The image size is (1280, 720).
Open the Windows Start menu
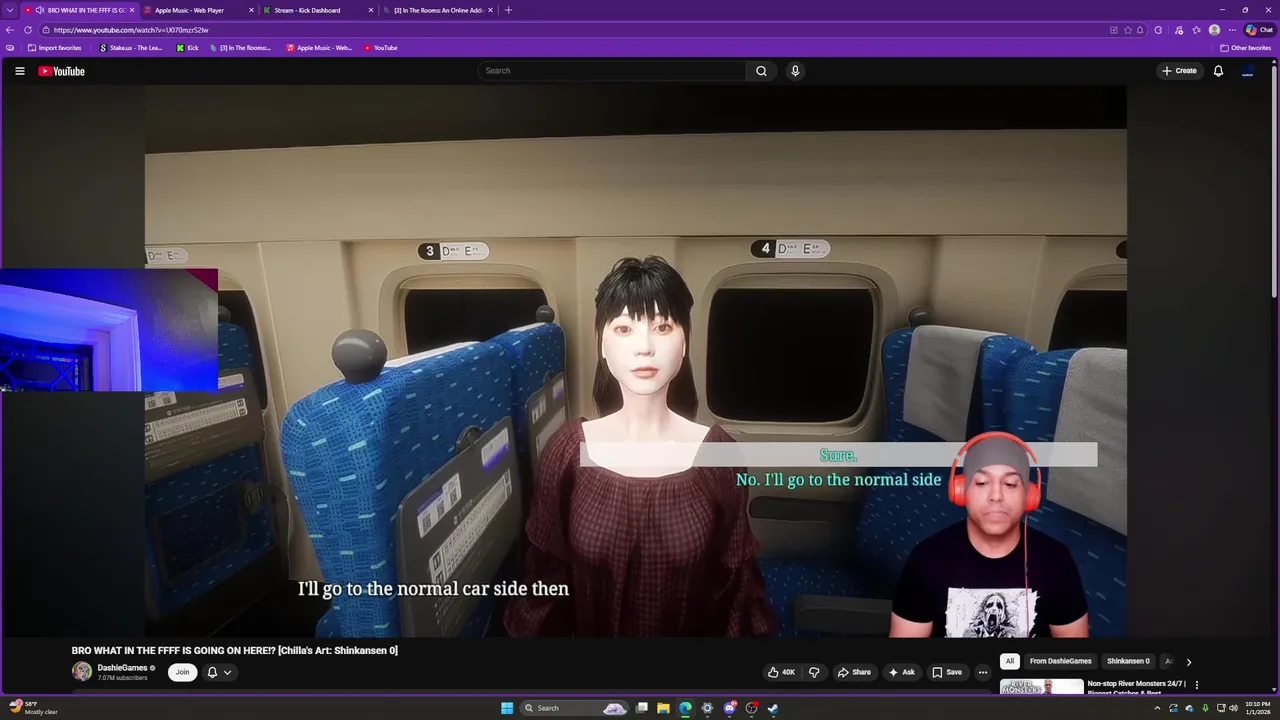(x=507, y=708)
